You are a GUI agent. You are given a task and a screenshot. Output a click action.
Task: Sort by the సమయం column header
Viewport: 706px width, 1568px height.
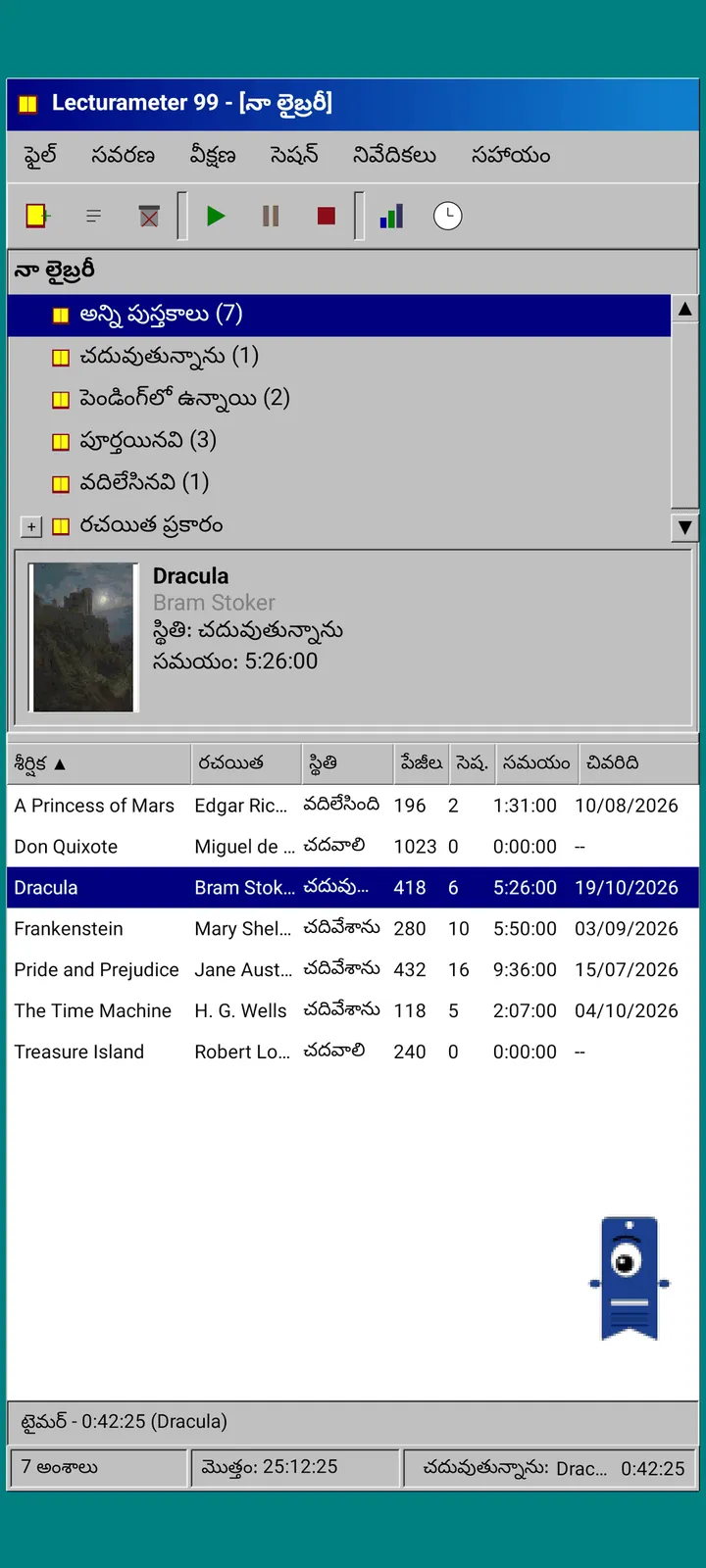pyautogui.click(x=535, y=763)
